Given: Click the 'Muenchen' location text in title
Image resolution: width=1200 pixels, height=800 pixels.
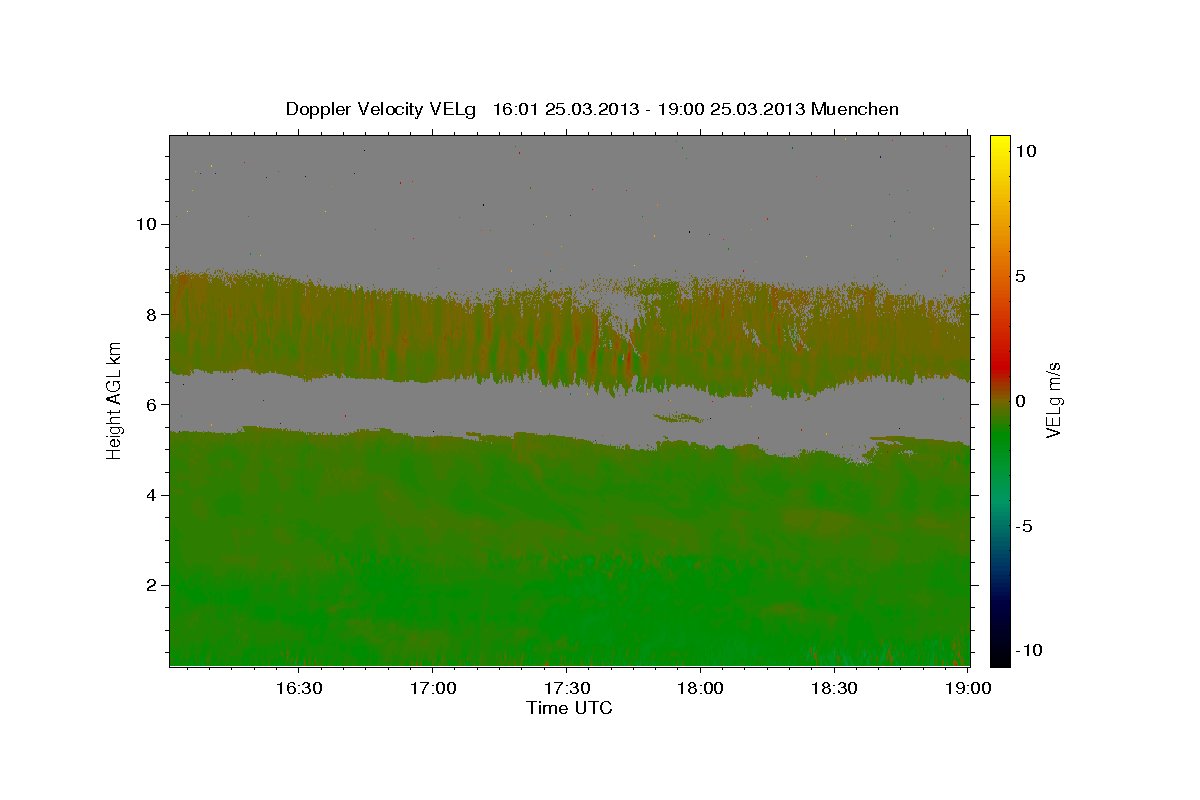Looking at the screenshot, I should click(856, 109).
